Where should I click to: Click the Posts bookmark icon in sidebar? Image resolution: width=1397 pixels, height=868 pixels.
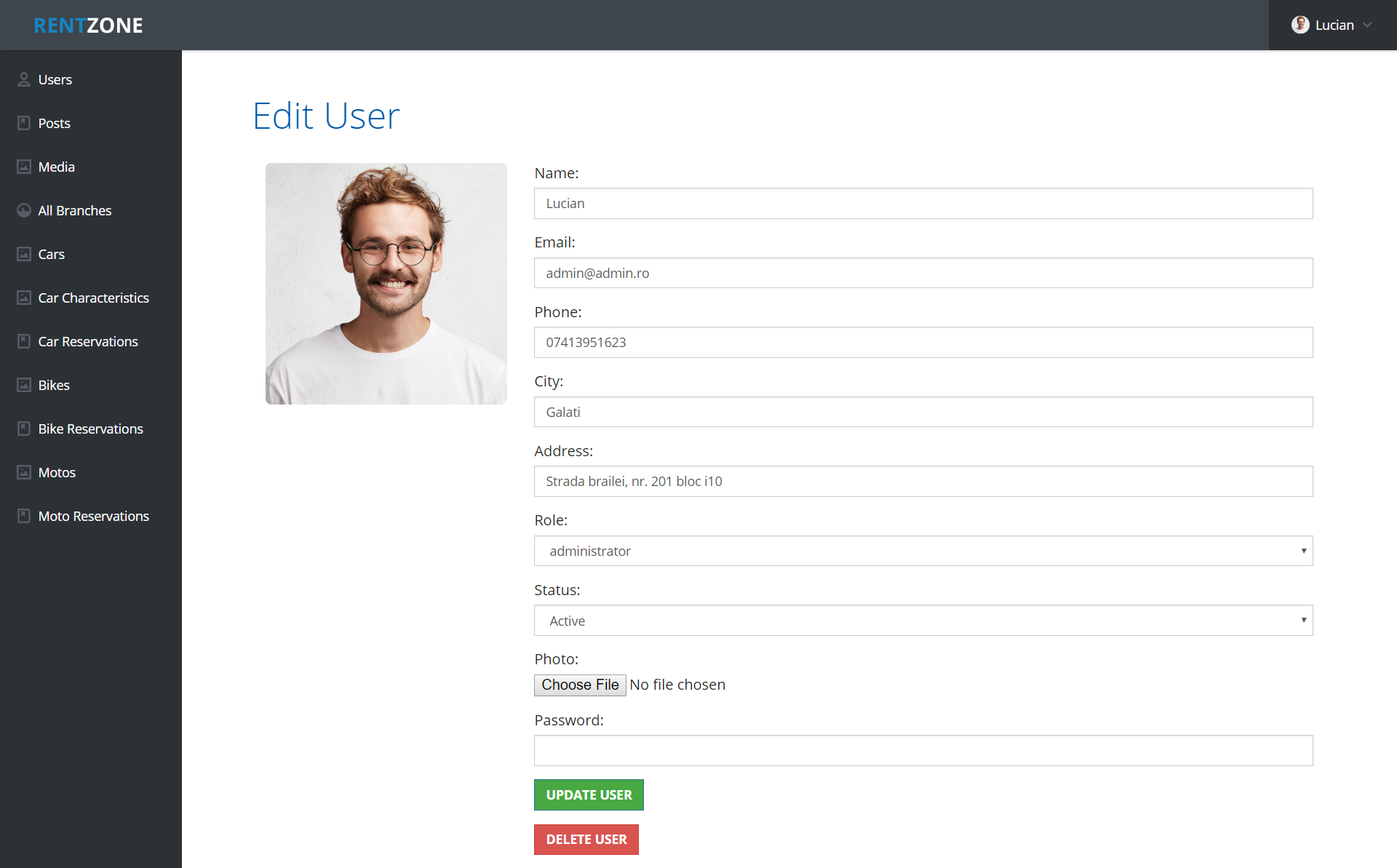point(24,123)
